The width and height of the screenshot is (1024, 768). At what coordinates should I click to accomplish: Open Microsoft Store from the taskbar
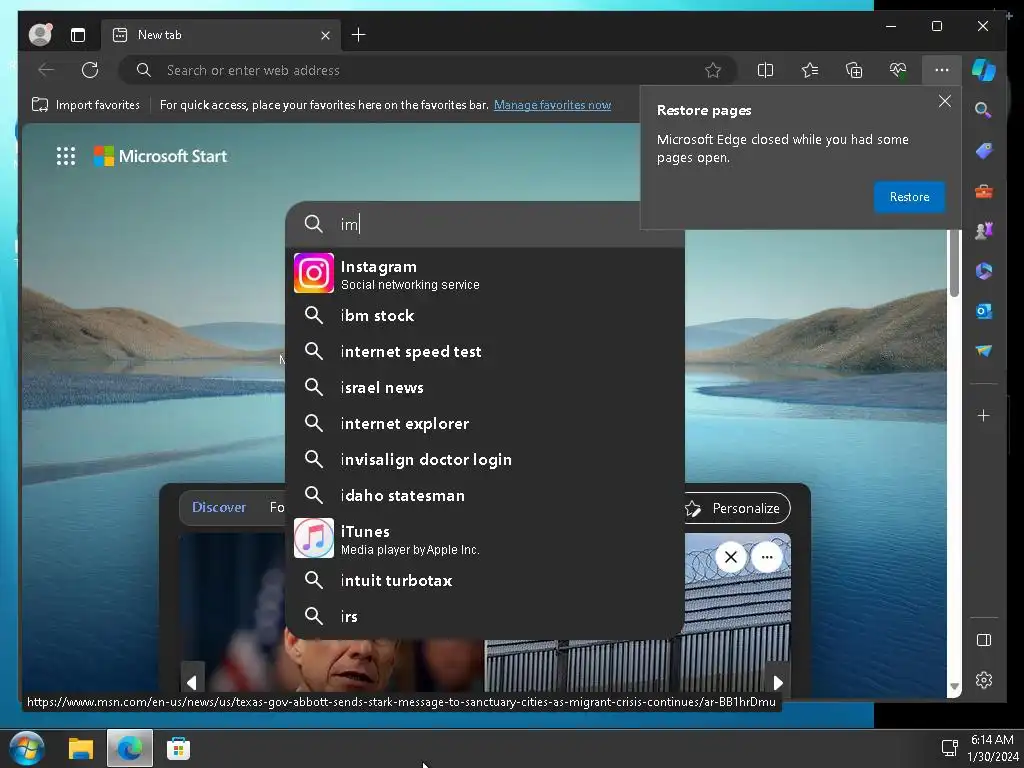tap(178, 748)
